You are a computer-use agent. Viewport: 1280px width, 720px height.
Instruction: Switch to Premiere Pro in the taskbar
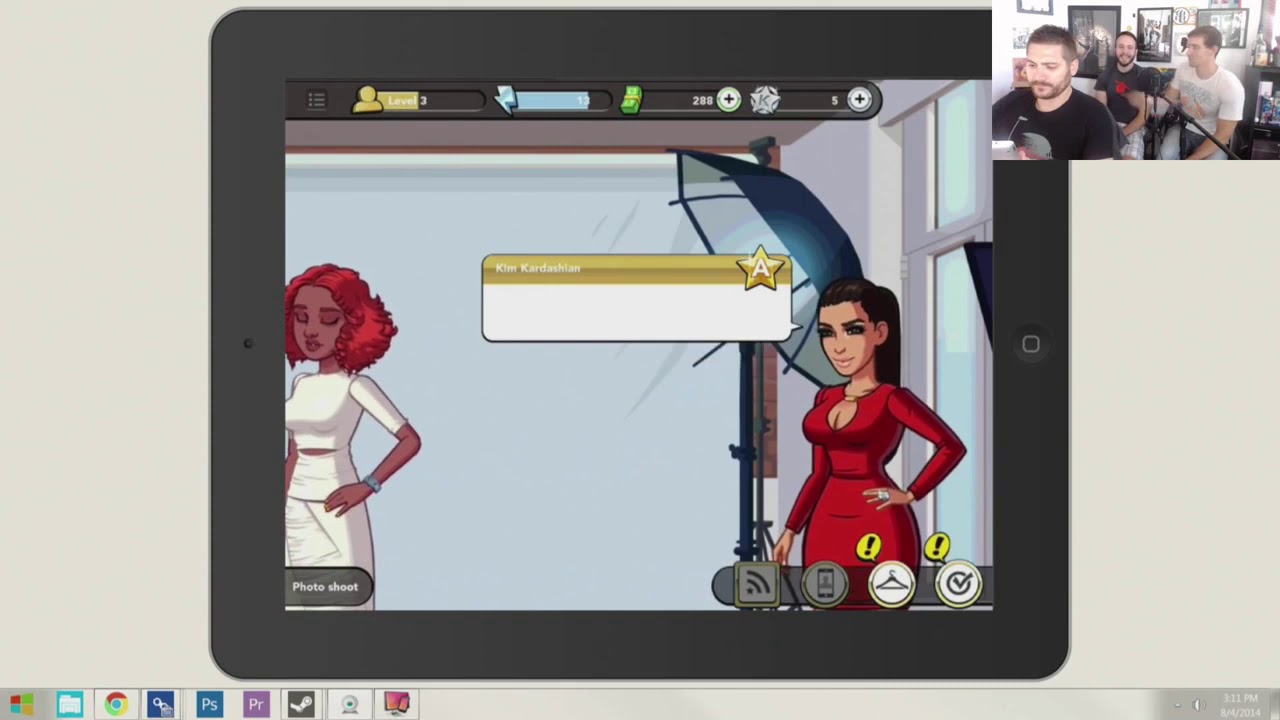point(256,704)
